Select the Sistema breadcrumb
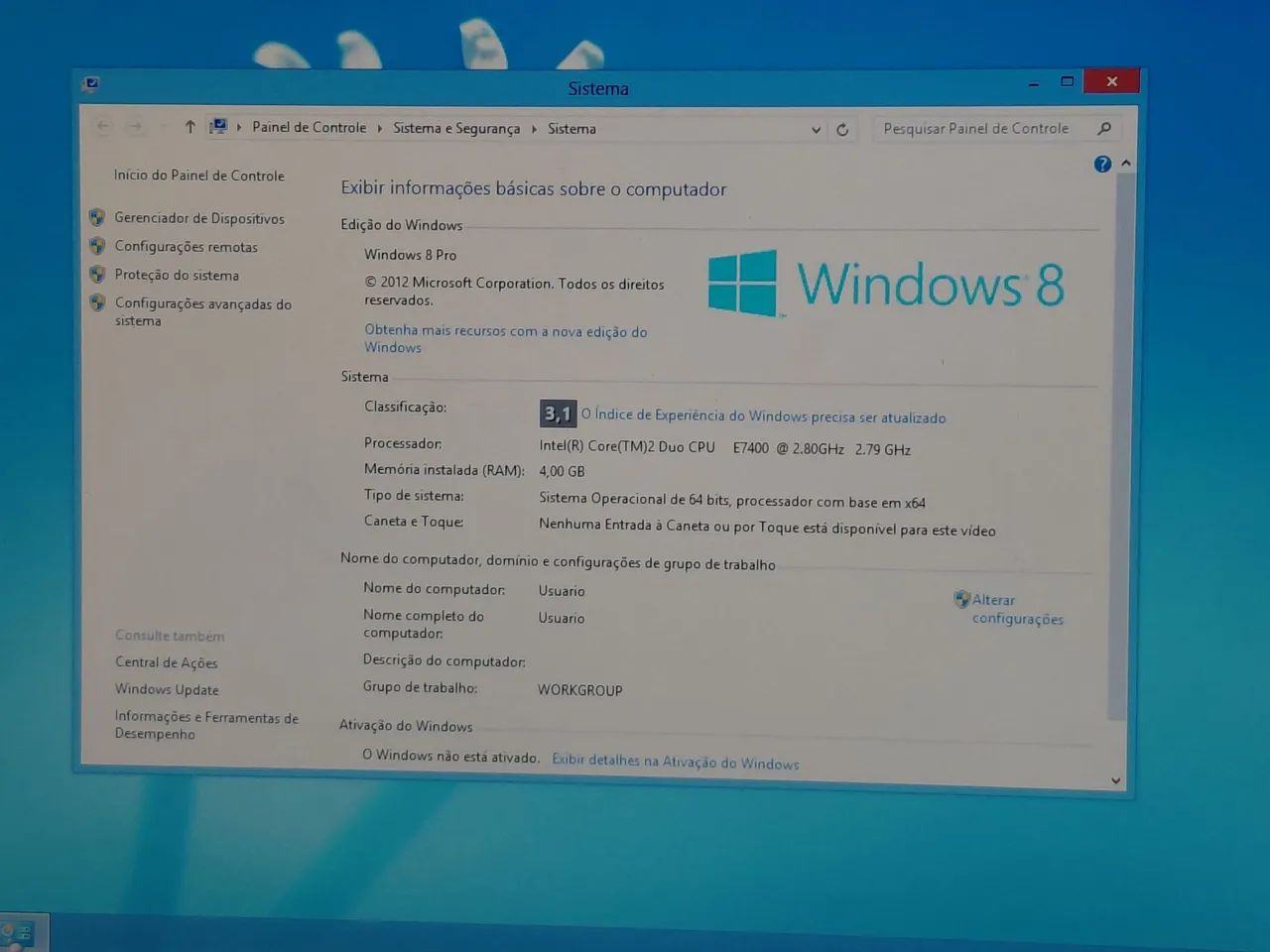The image size is (1270, 952). (571, 129)
